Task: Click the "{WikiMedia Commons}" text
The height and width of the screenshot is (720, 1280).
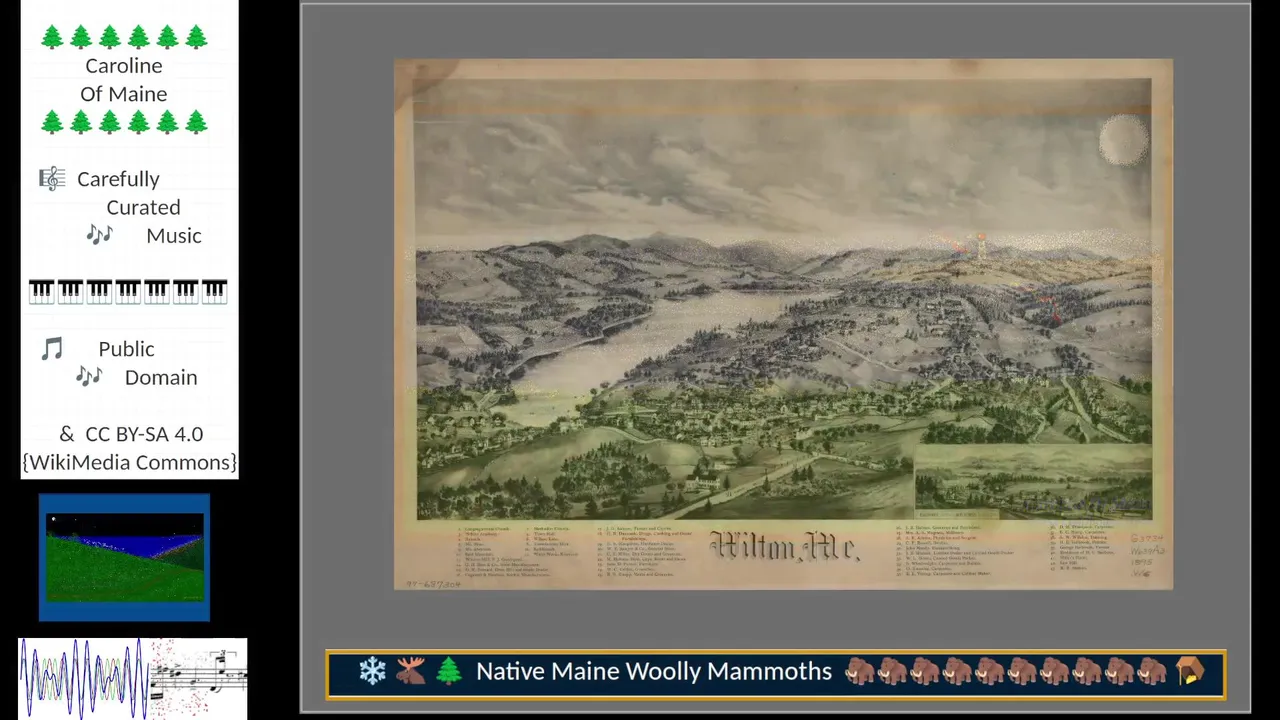Action: coord(130,462)
